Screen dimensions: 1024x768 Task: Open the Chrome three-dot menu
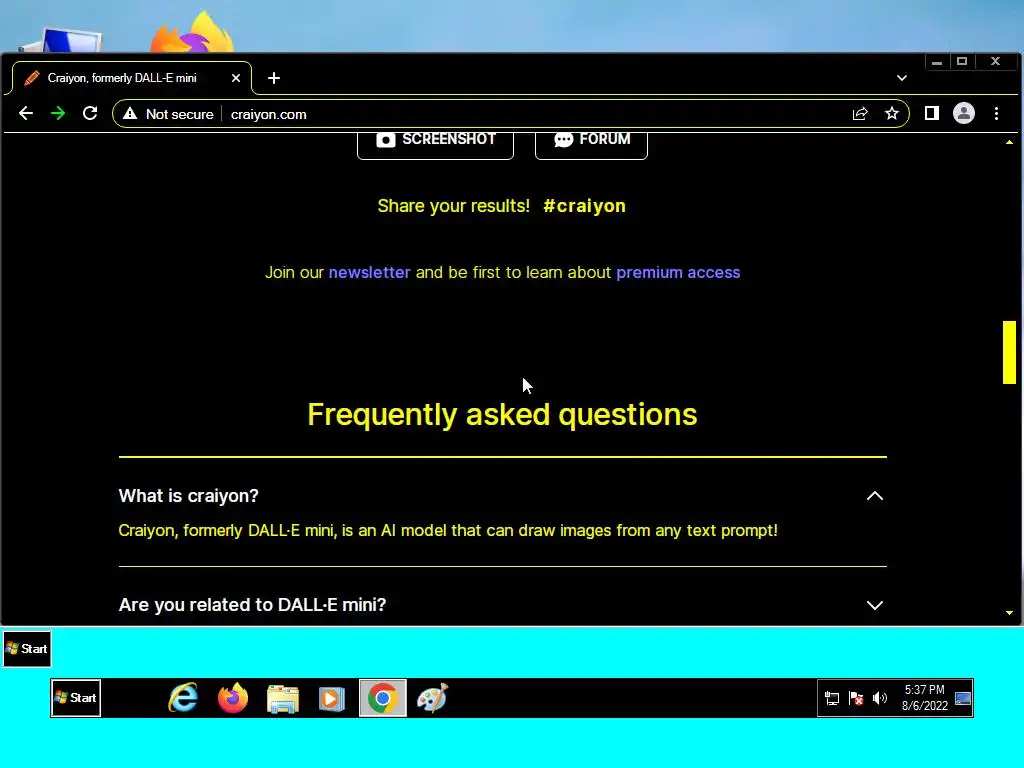[x=997, y=114]
